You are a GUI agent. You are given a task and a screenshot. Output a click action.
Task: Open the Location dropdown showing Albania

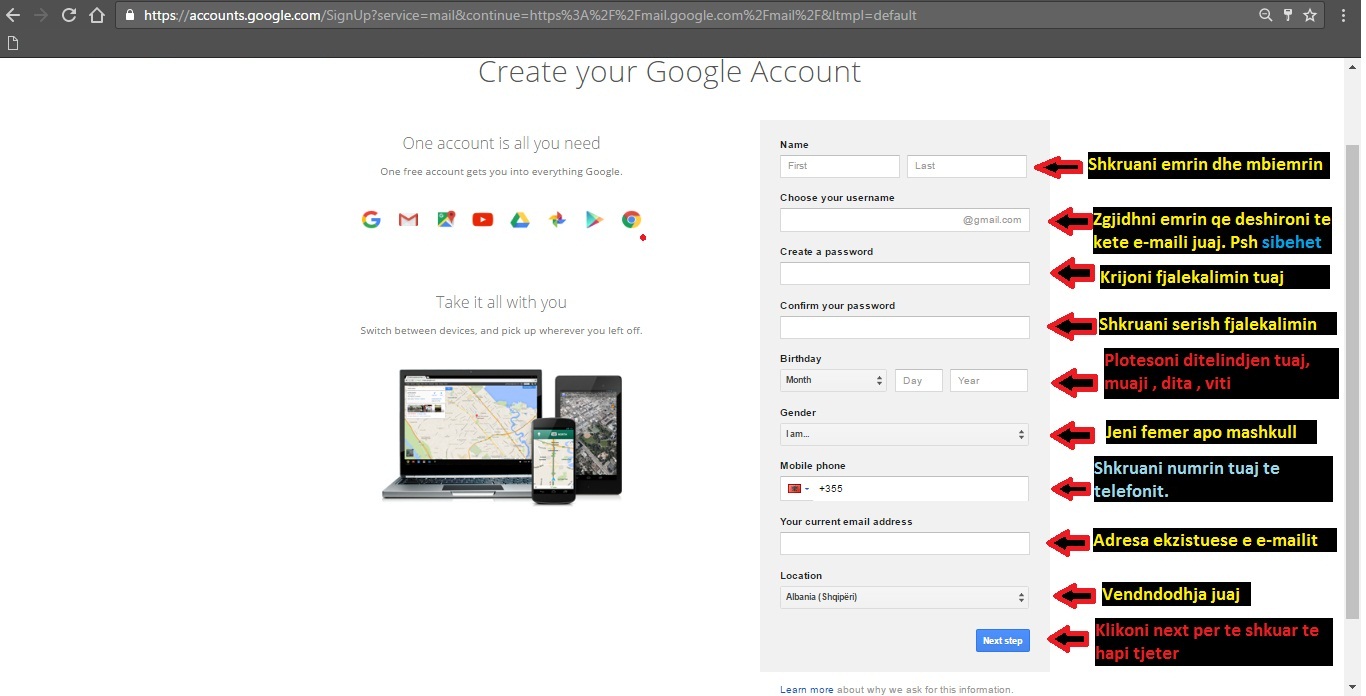coord(905,597)
